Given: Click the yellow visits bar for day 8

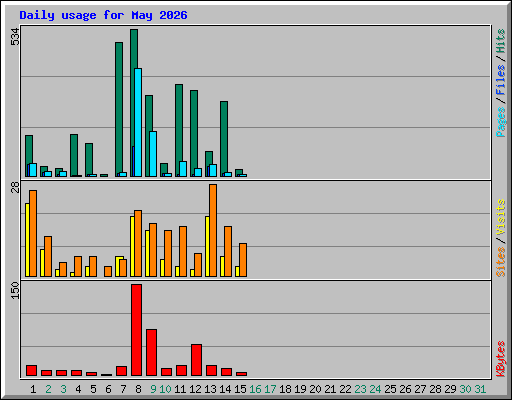Looking at the screenshot, I should [x=132, y=246].
